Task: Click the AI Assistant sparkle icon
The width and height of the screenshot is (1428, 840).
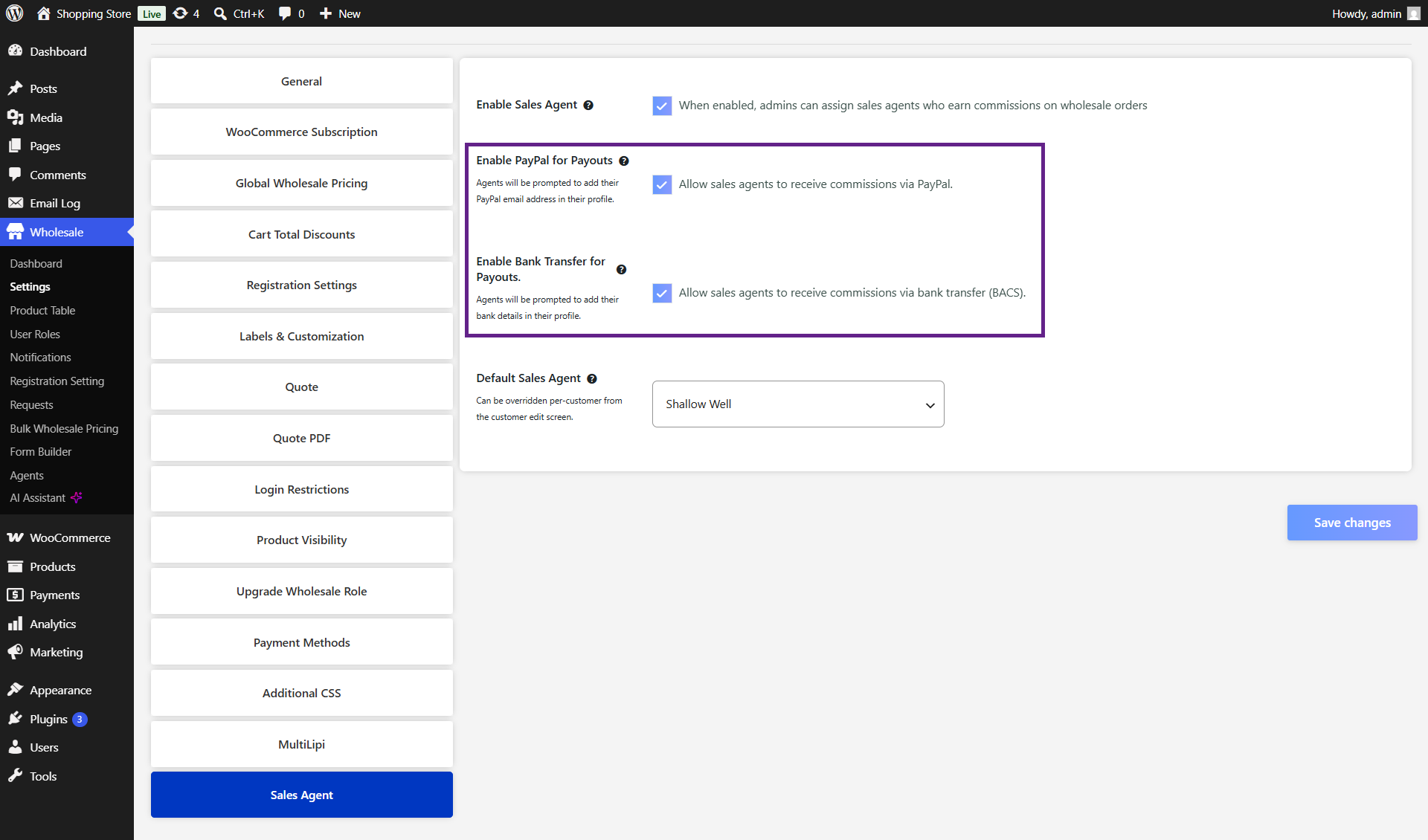Action: coord(77,497)
